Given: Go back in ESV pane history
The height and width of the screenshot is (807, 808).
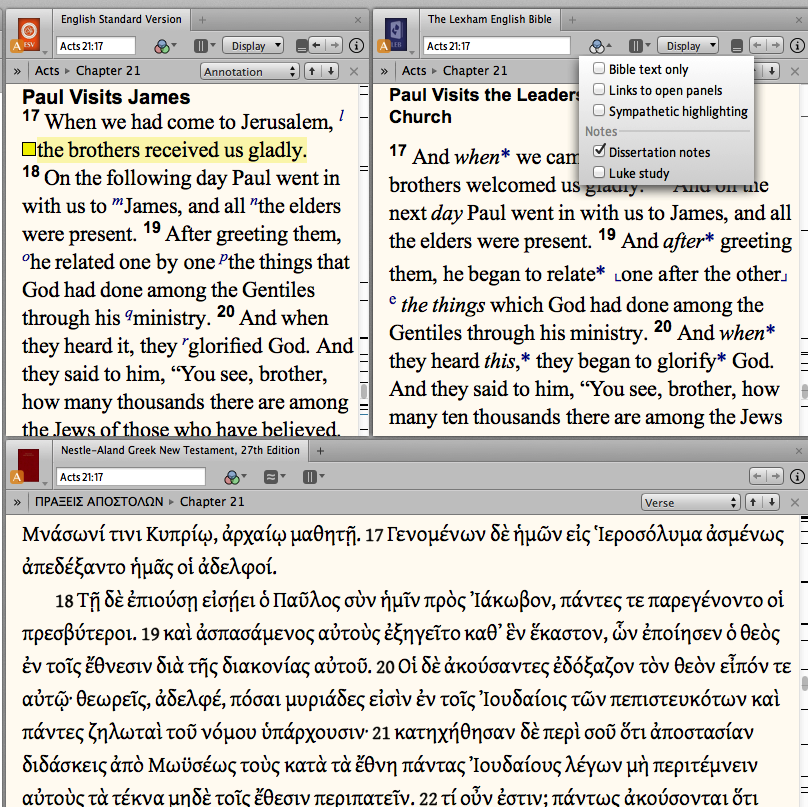Looking at the screenshot, I should click(316, 45).
